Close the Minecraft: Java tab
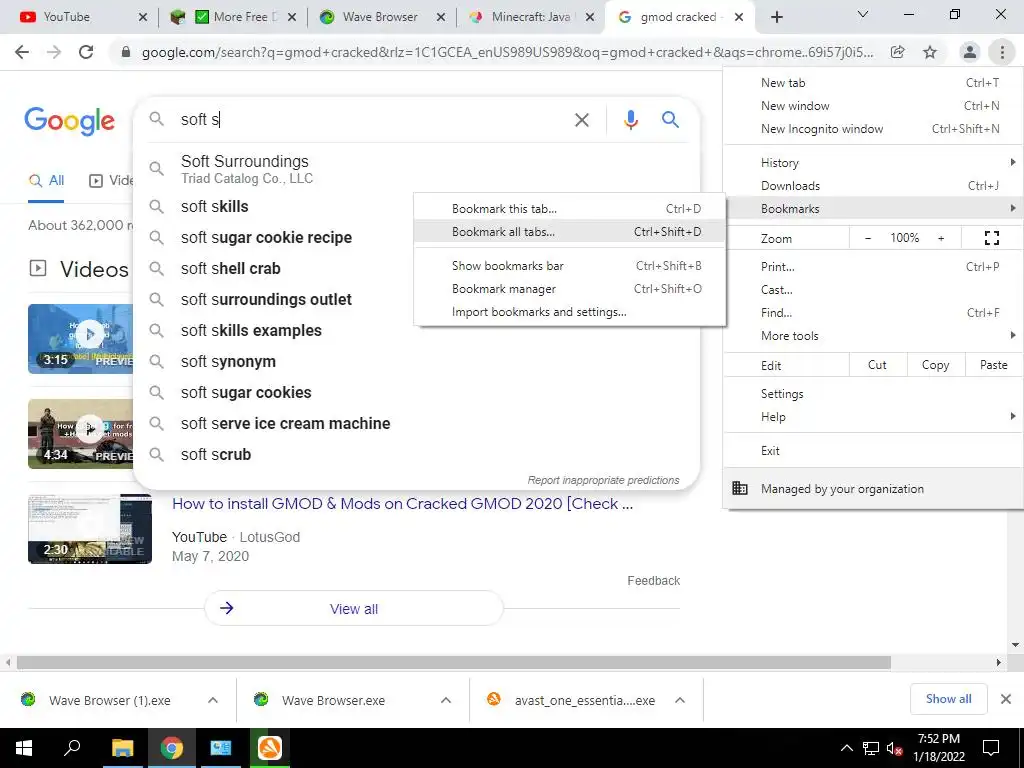Viewport: 1024px width, 768px height. pyautogui.click(x=590, y=17)
